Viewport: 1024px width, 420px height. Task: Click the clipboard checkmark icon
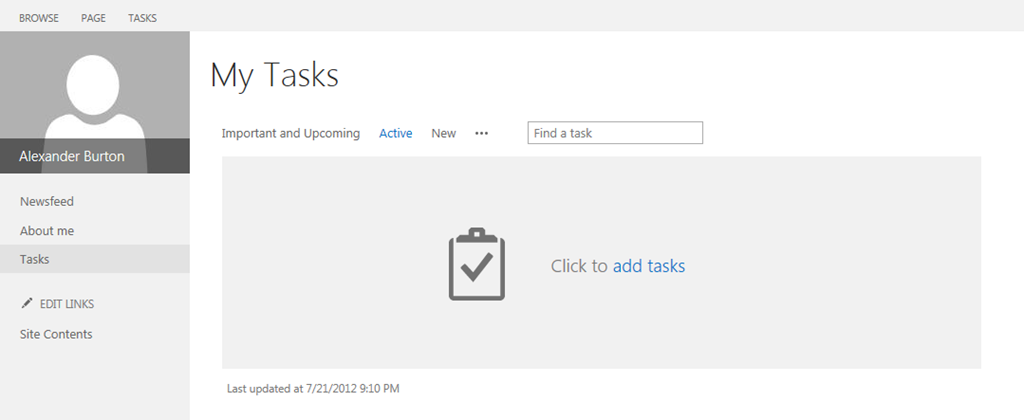point(477,264)
